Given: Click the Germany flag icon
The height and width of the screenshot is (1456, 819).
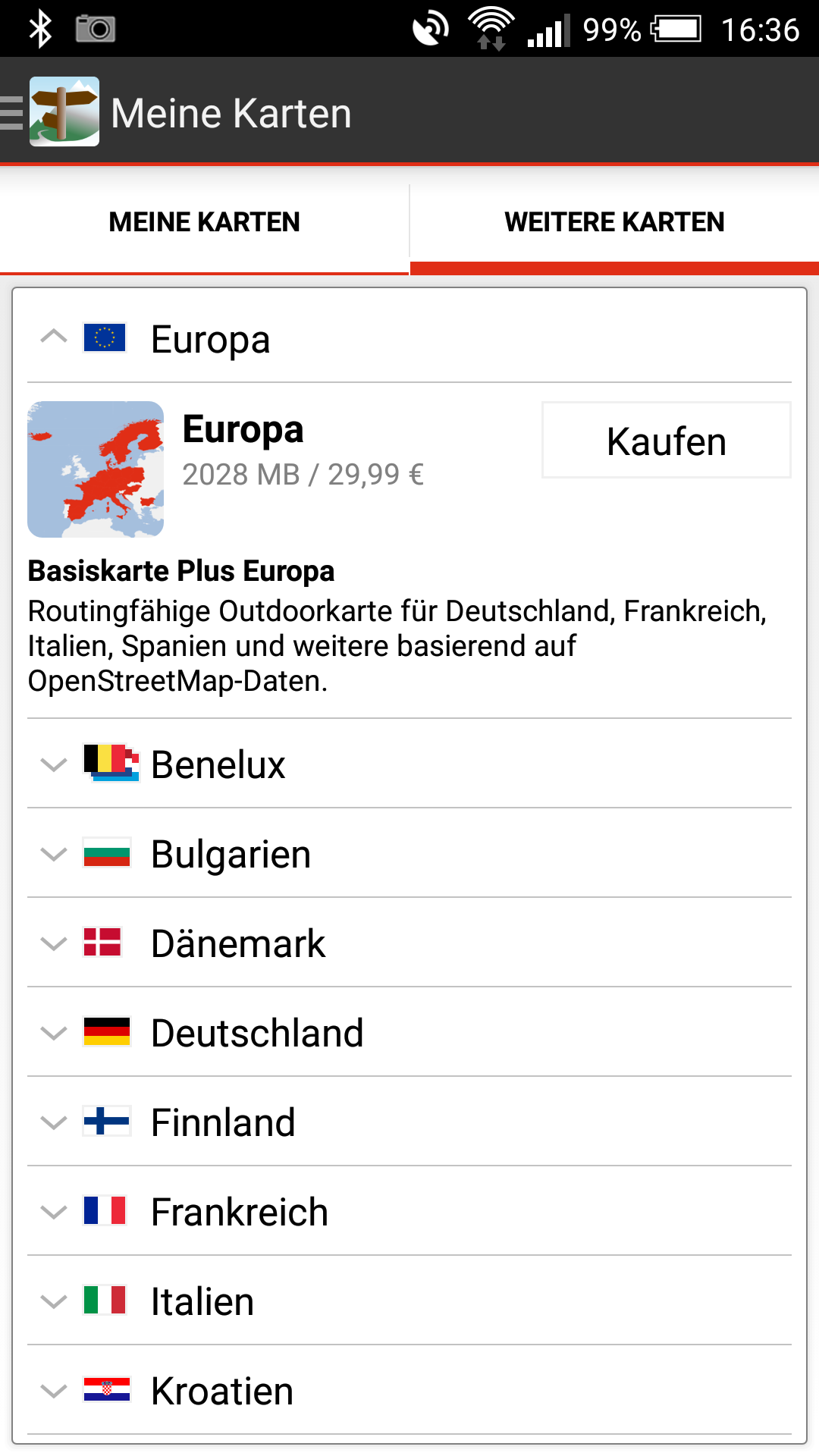Looking at the screenshot, I should [107, 1032].
